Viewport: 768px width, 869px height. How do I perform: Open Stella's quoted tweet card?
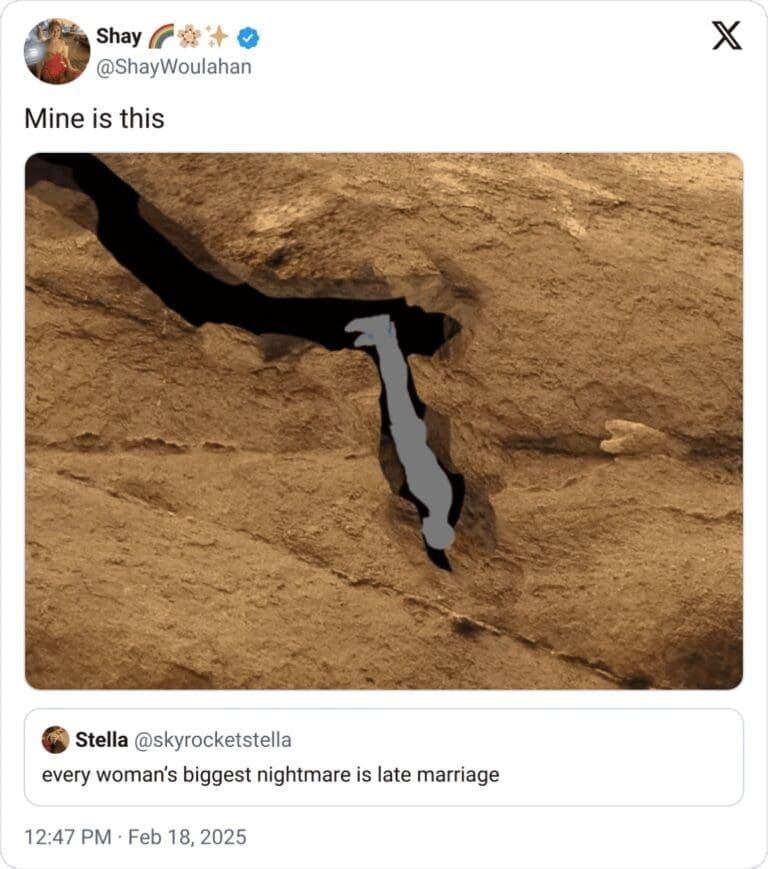point(384,757)
